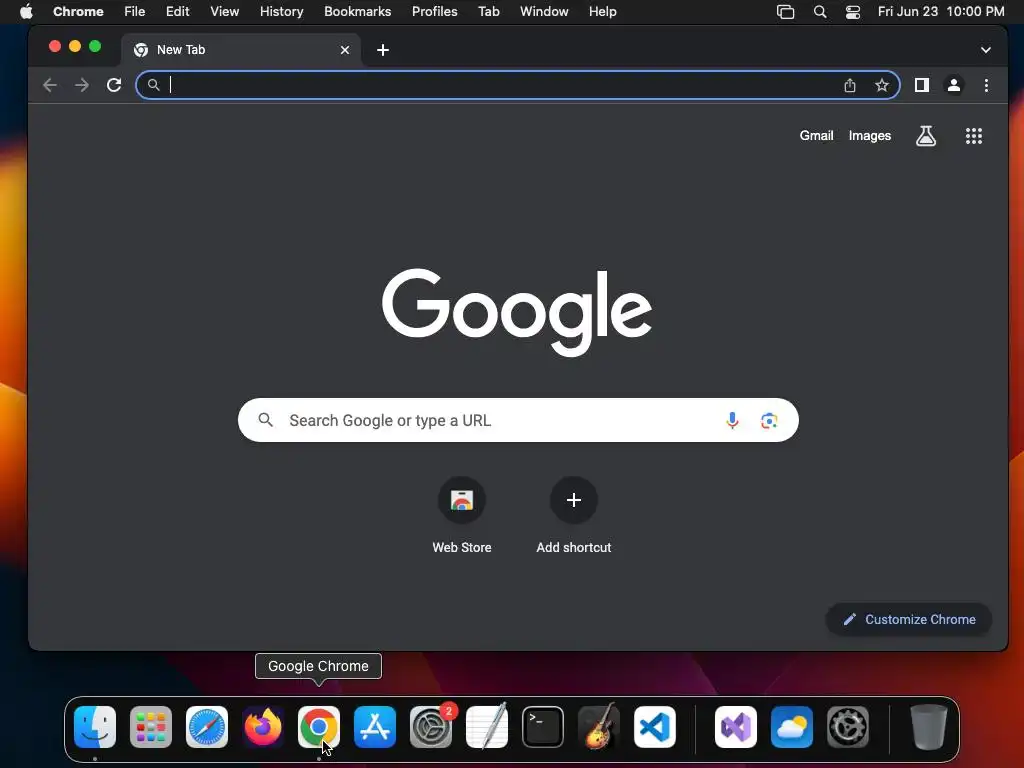Open the History menu
The height and width of the screenshot is (768, 1024).
[281, 12]
